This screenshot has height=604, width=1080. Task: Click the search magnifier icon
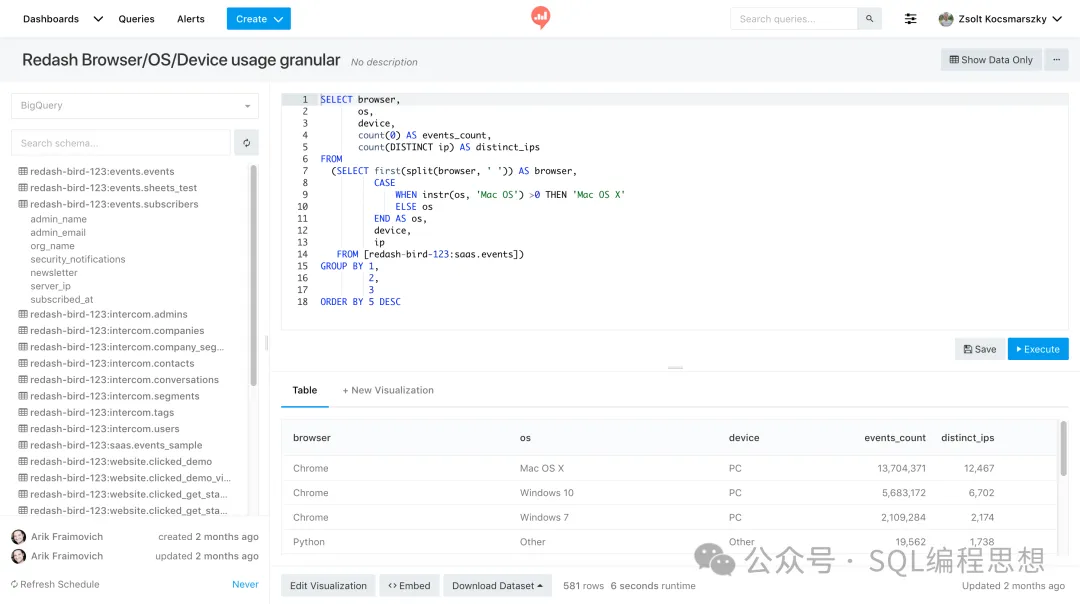[x=869, y=19]
